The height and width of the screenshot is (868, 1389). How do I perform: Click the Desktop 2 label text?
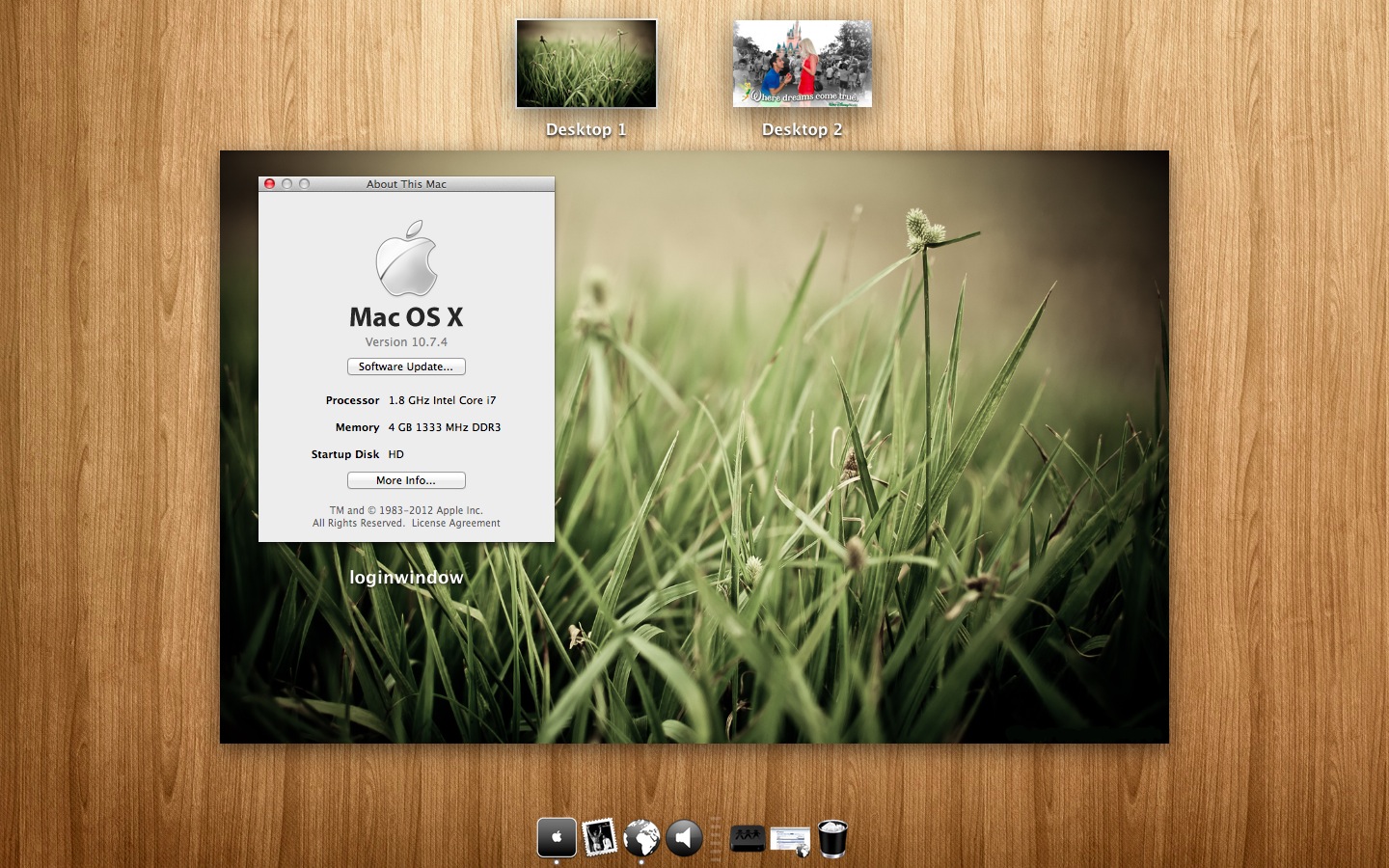pos(803,129)
